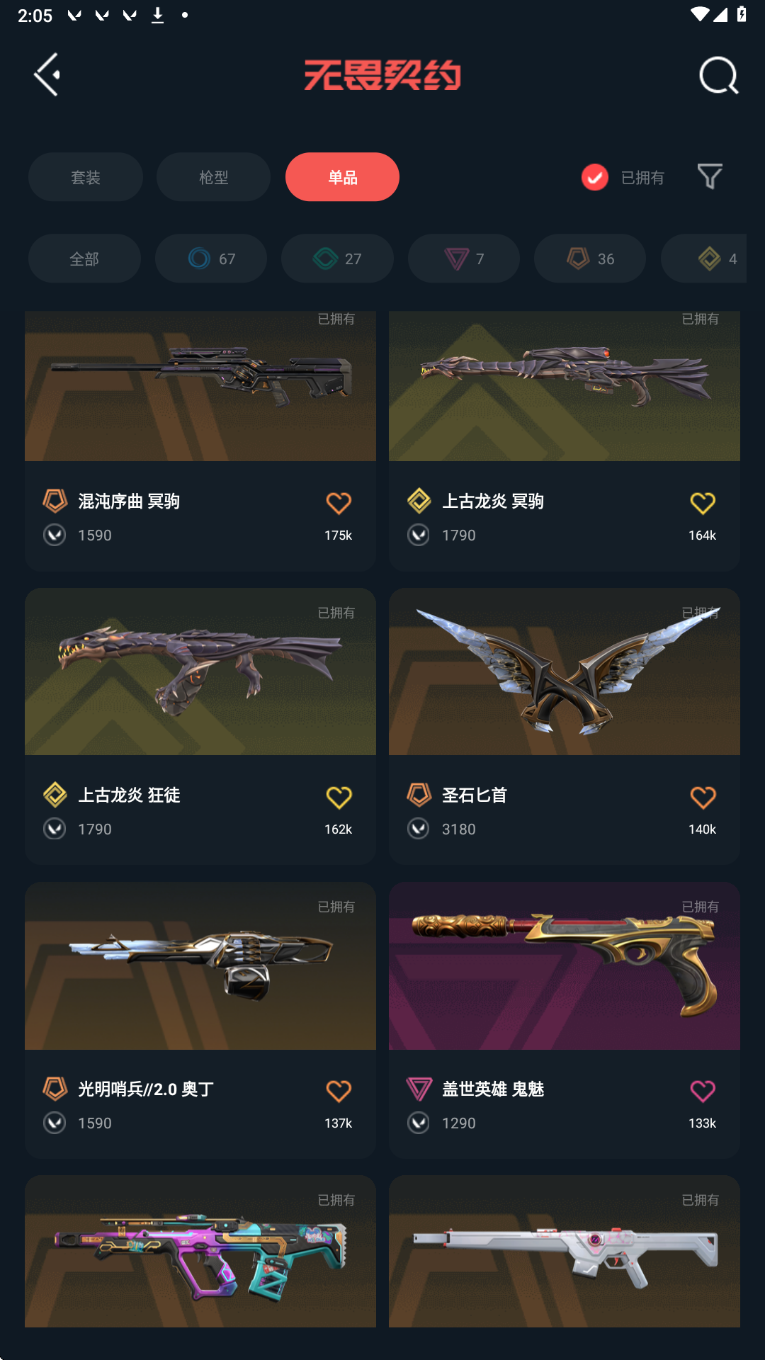Filter by pink triangle tier with 7 items
Screen dimensions: 765x1360
click(464, 259)
